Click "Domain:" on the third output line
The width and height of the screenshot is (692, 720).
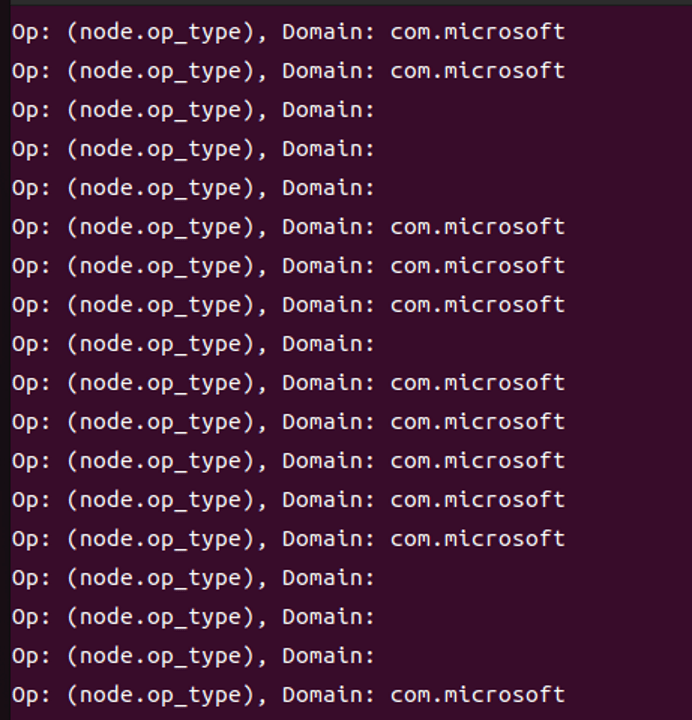(327, 110)
